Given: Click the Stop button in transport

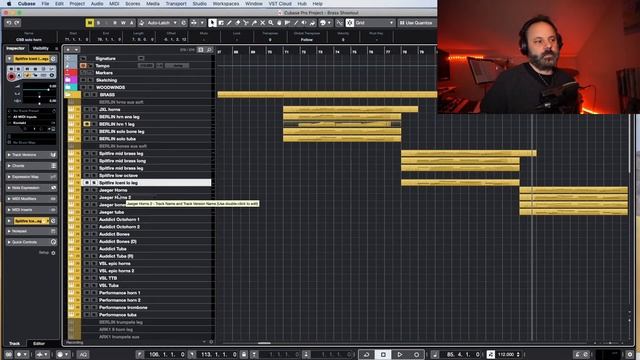Looking at the screenshot, I should pyautogui.click(x=383, y=354).
